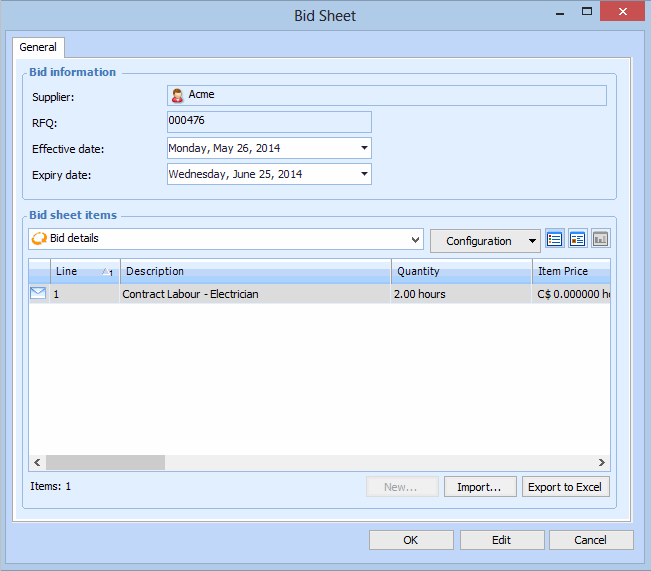Viewport: 651px width, 571px height.
Task: Open the Effective date dropdown
Action: (x=364, y=148)
